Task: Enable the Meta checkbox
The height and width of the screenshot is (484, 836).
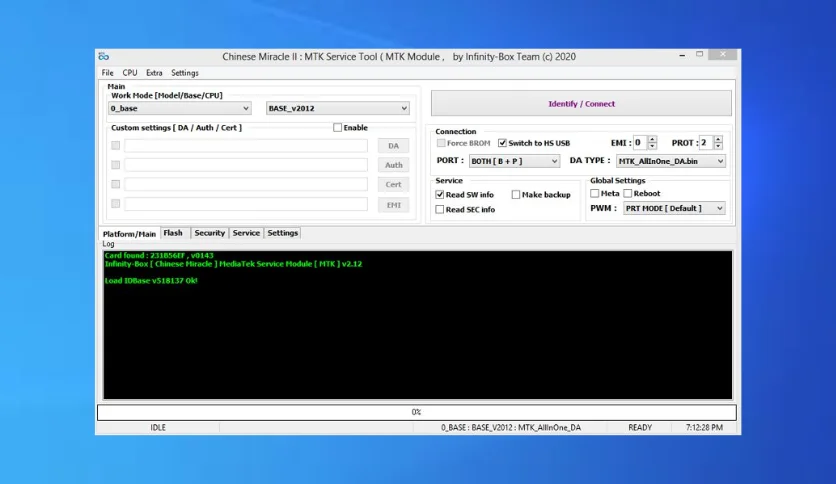Action: tap(594, 193)
